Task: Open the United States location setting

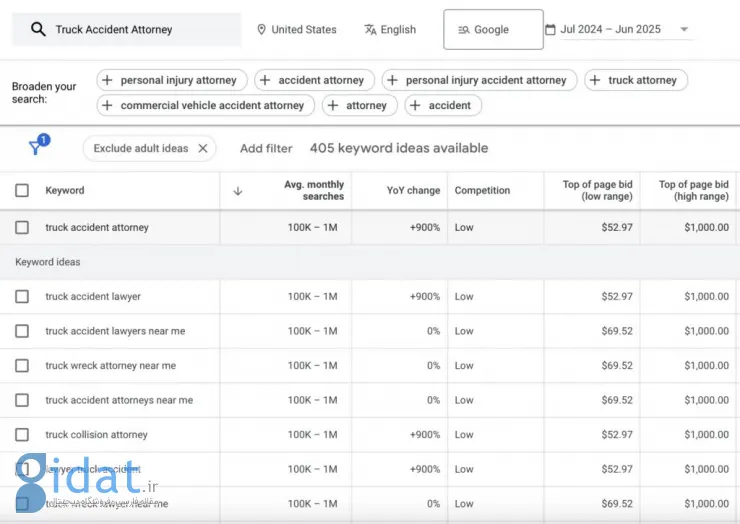Action: pyautogui.click(x=303, y=29)
